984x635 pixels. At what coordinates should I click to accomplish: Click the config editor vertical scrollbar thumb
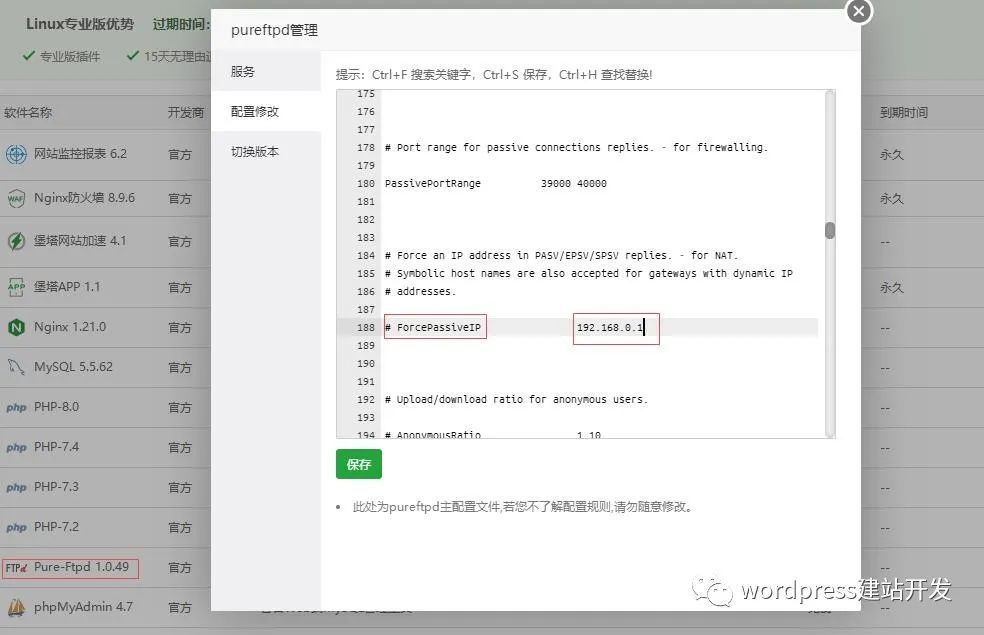tap(830, 230)
